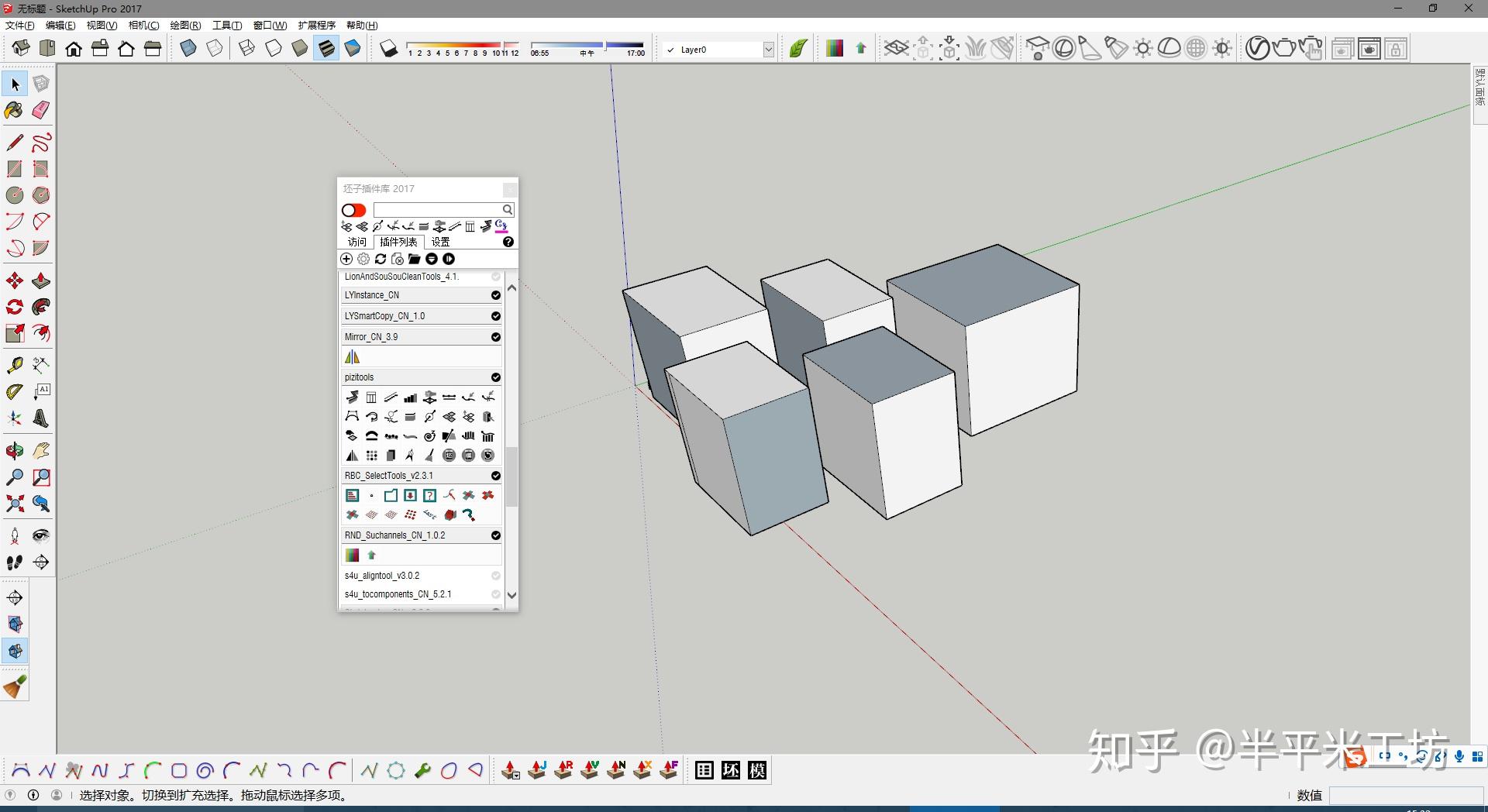Open the Layer0 layer dropdown
The image size is (1488, 812).
[x=768, y=50]
